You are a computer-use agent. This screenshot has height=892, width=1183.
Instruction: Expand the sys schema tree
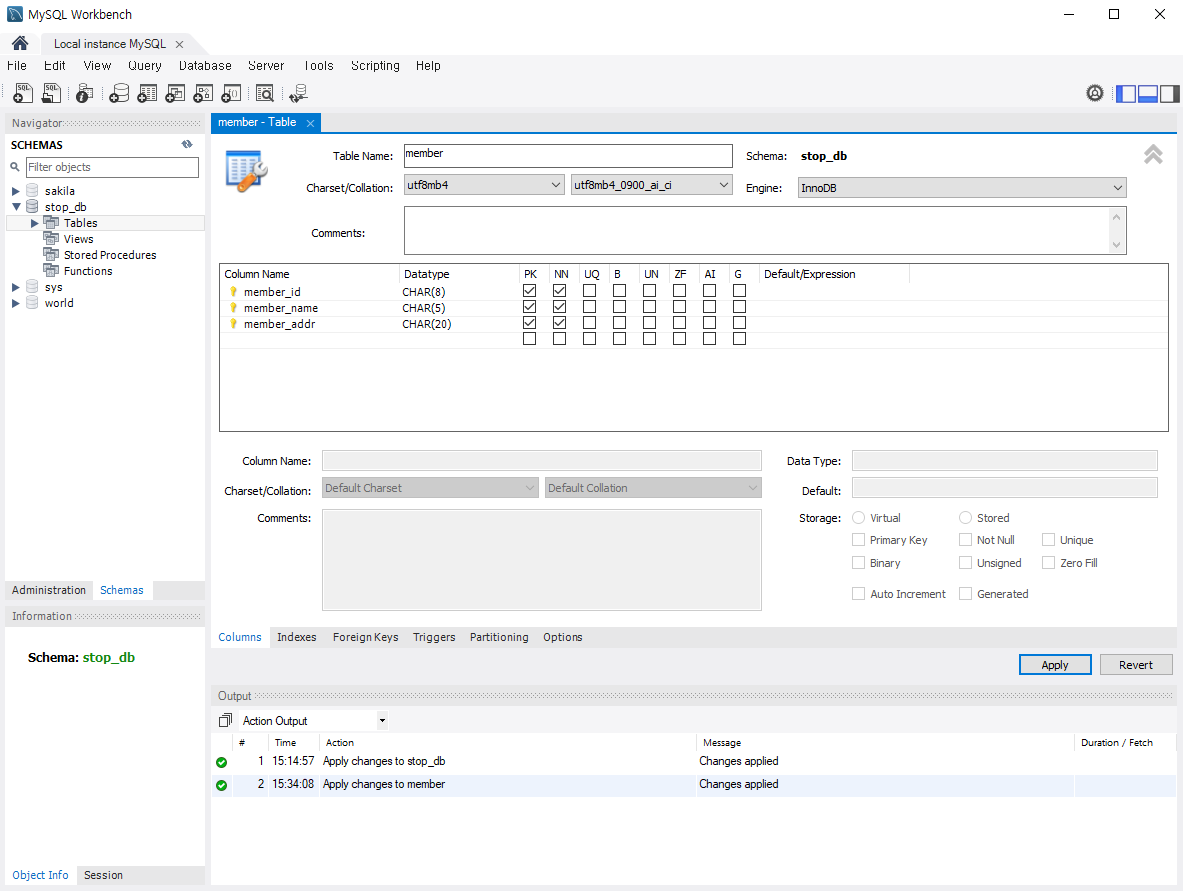(15, 288)
